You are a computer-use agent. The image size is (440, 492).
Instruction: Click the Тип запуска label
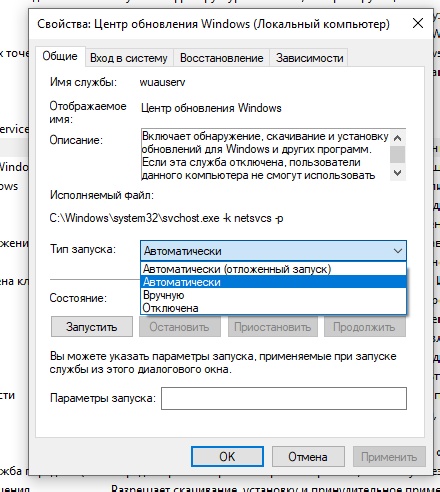(83, 249)
